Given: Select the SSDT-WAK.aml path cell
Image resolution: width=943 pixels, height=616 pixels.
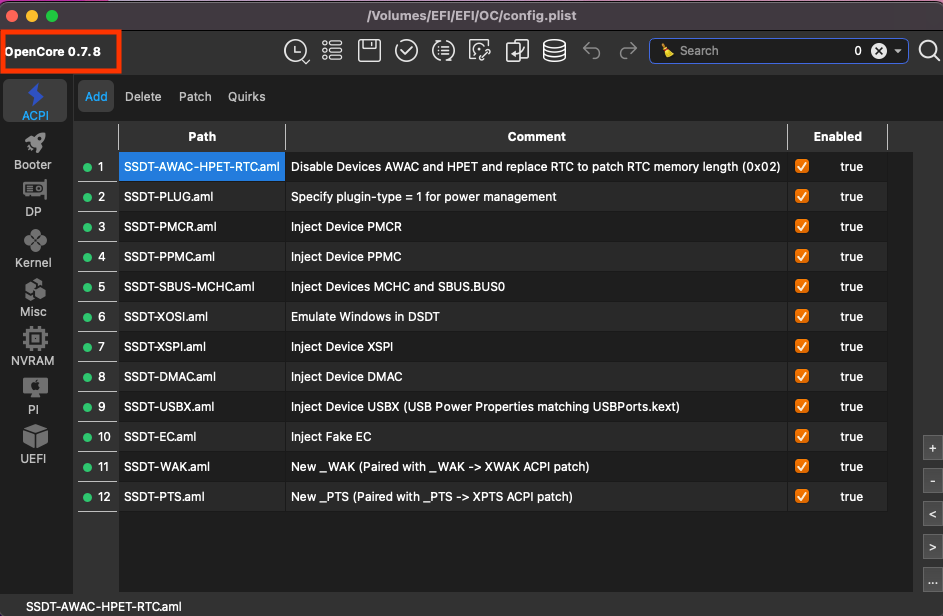Looking at the screenshot, I should (202, 467).
